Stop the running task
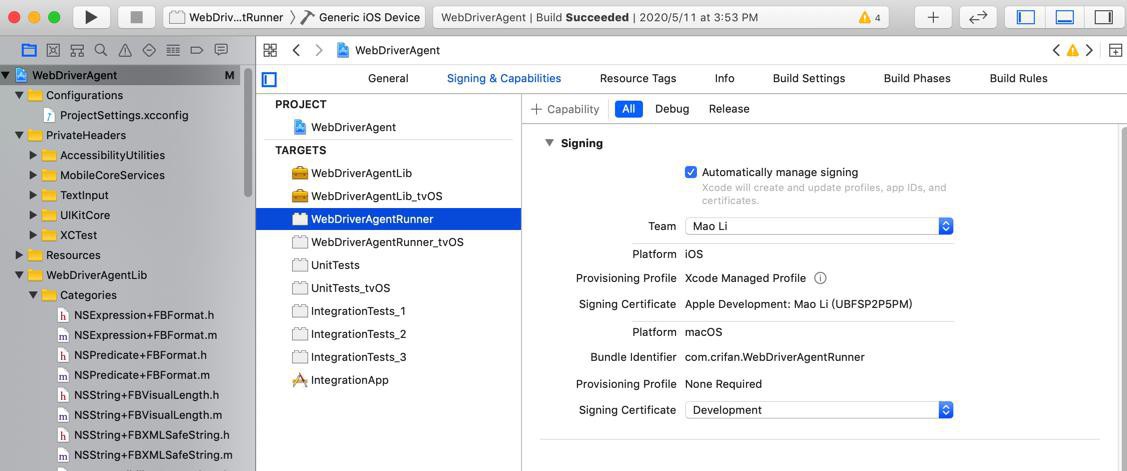The image size is (1127, 471). pos(136,17)
